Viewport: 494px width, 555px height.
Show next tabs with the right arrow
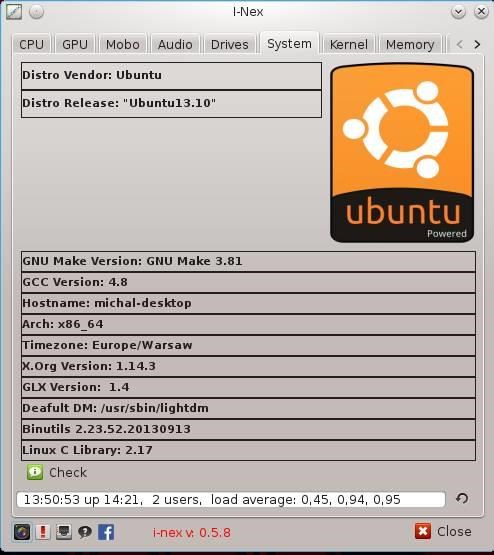point(477,44)
